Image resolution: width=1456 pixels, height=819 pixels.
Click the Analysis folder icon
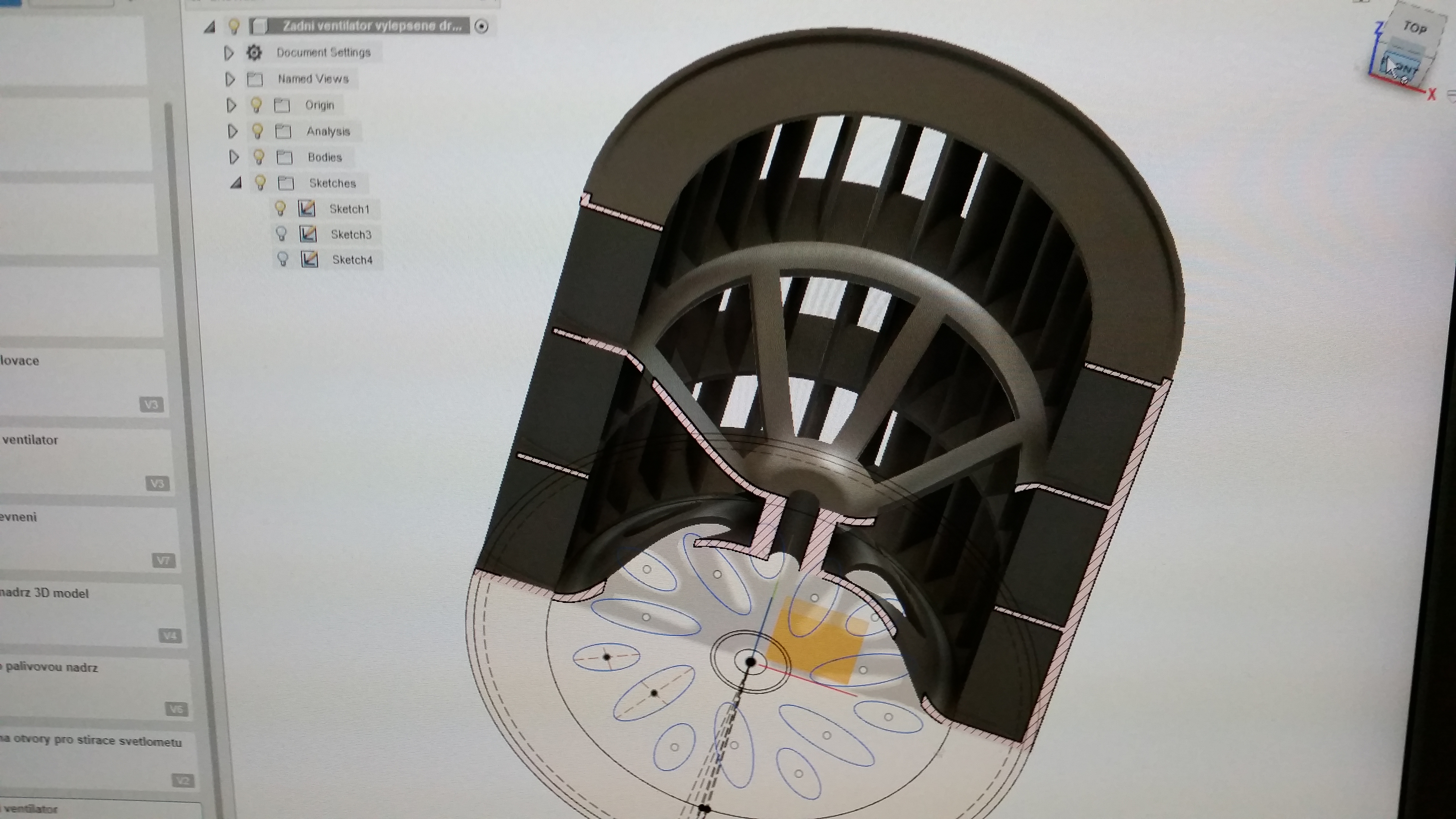(x=283, y=131)
